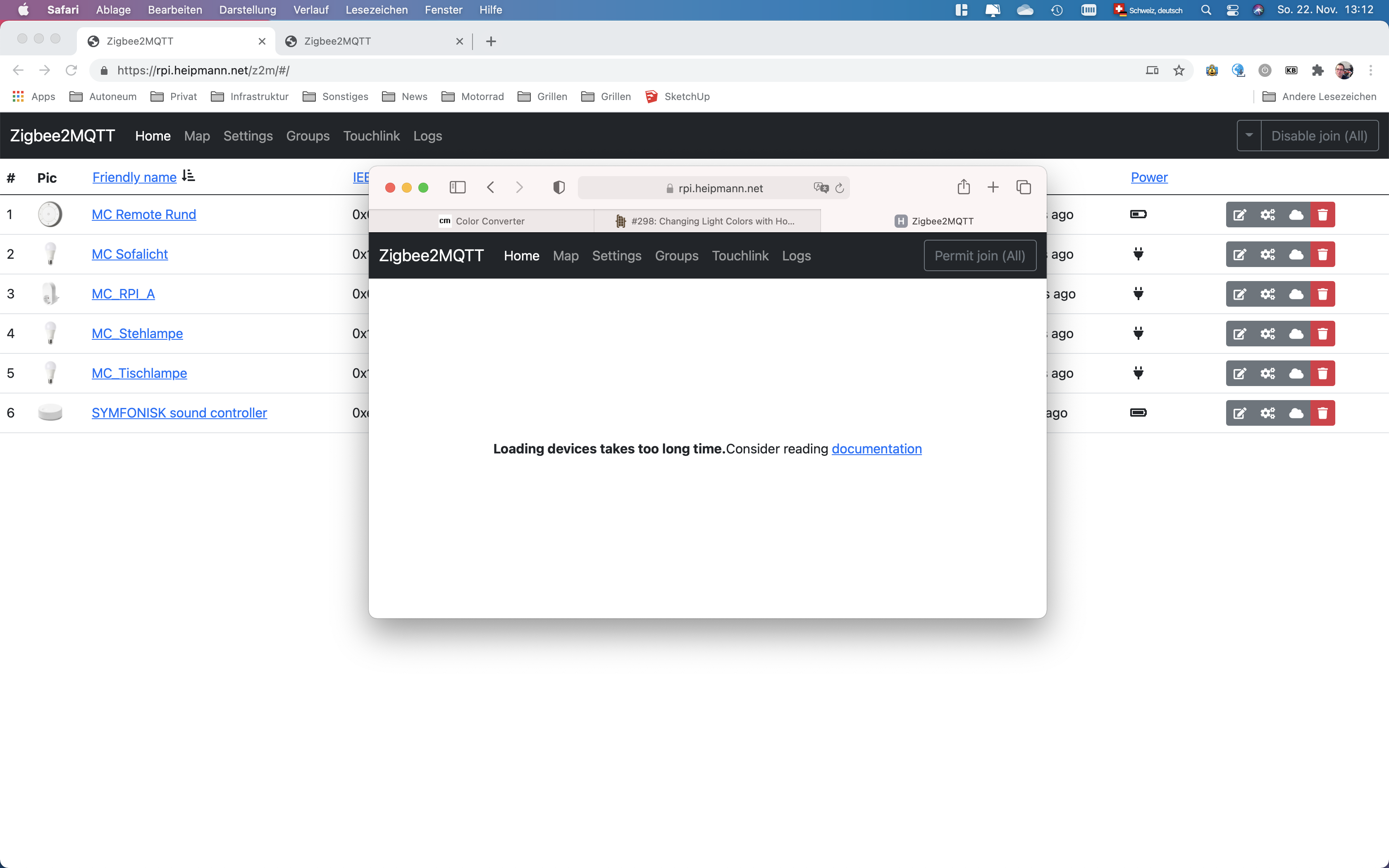Share the page from the small window
The width and height of the screenshot is (1389, 868).
click(963, 187)
